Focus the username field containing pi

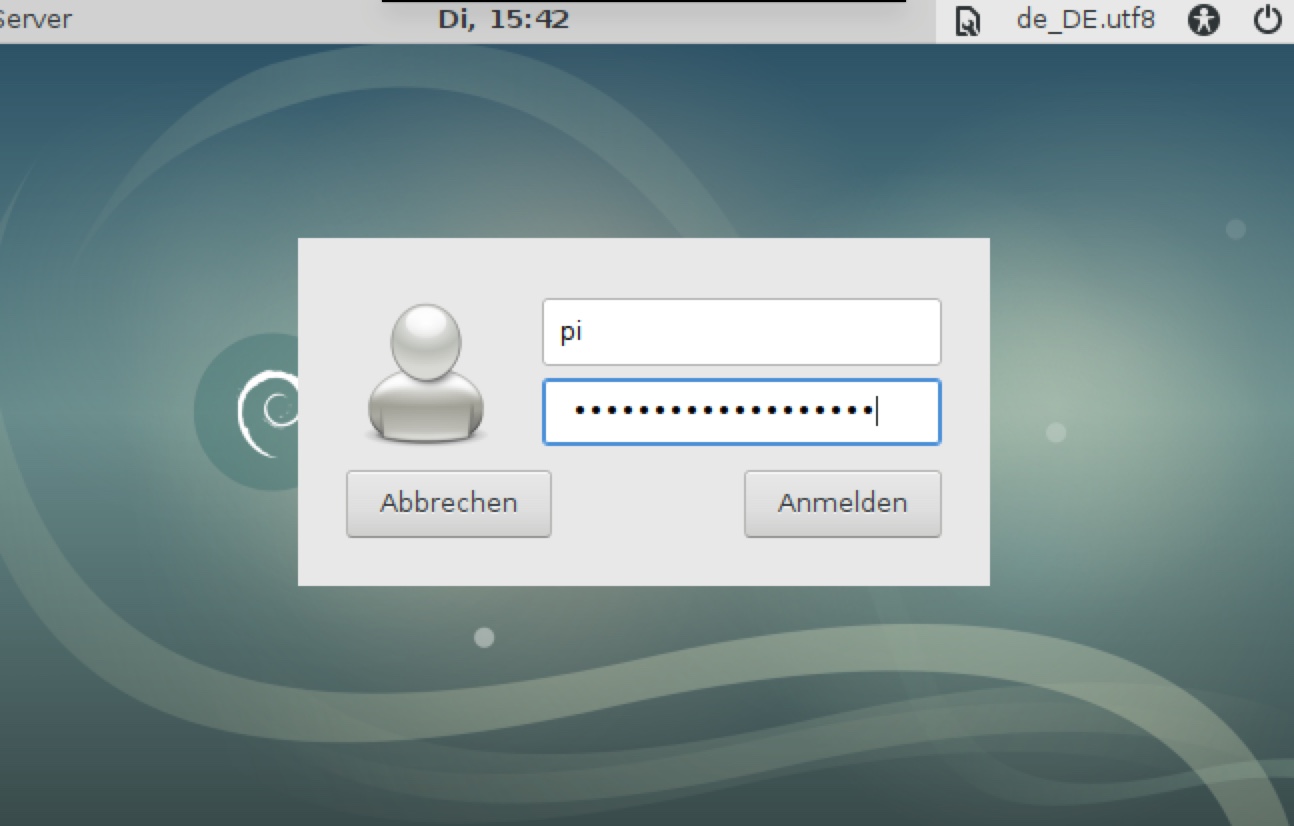(x=741, y=332)
